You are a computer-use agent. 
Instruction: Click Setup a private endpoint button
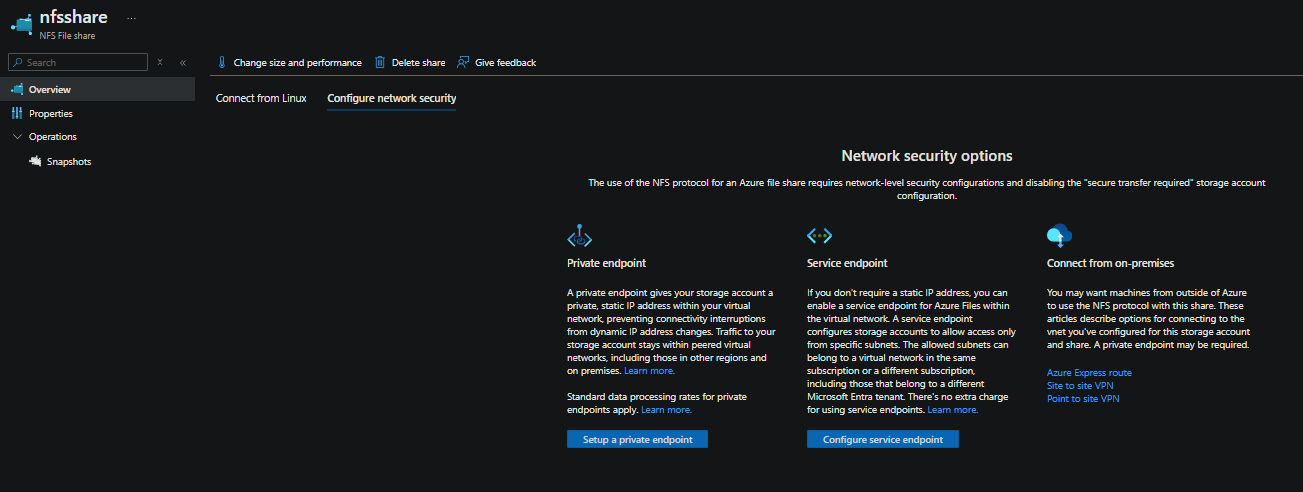click(637, 439)
